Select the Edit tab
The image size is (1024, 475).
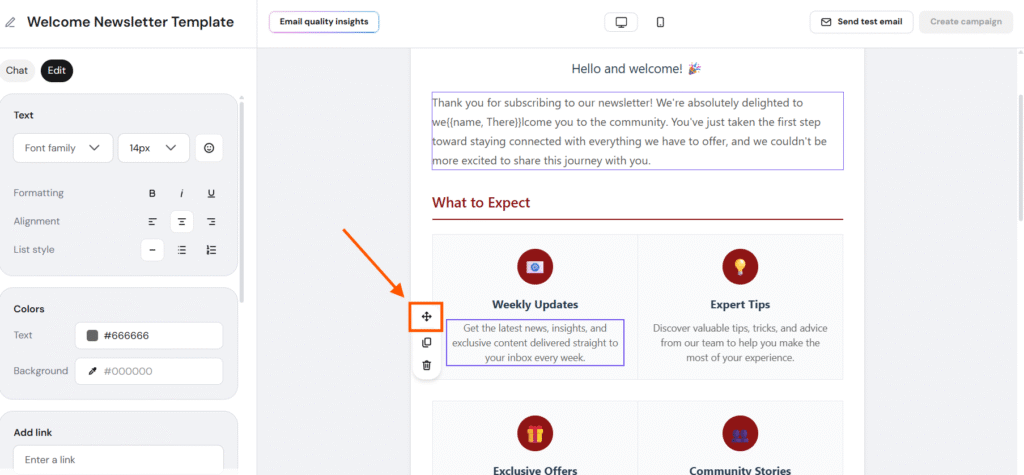coord(57,71)
